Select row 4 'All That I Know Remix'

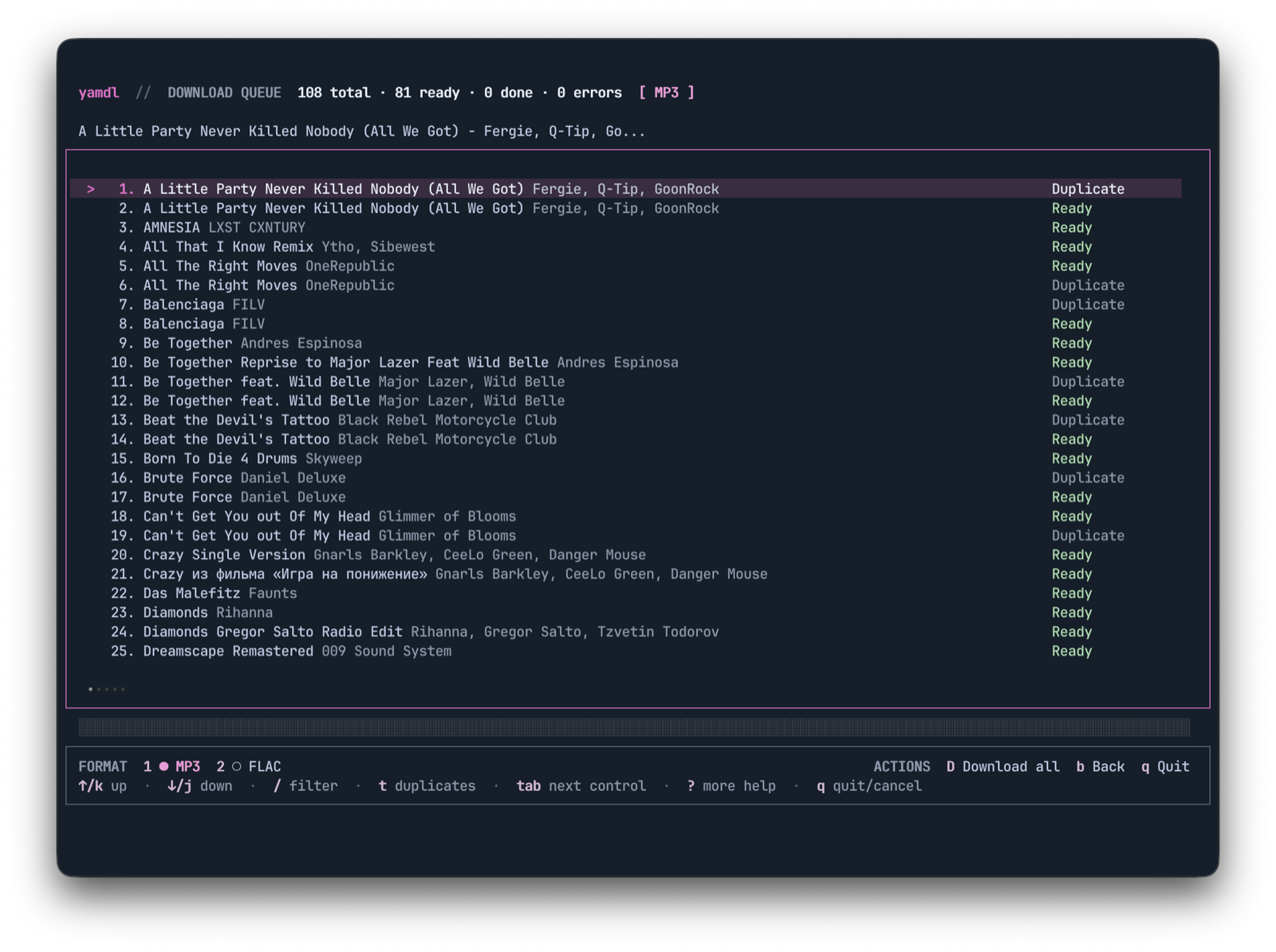(x=626, y=247)
